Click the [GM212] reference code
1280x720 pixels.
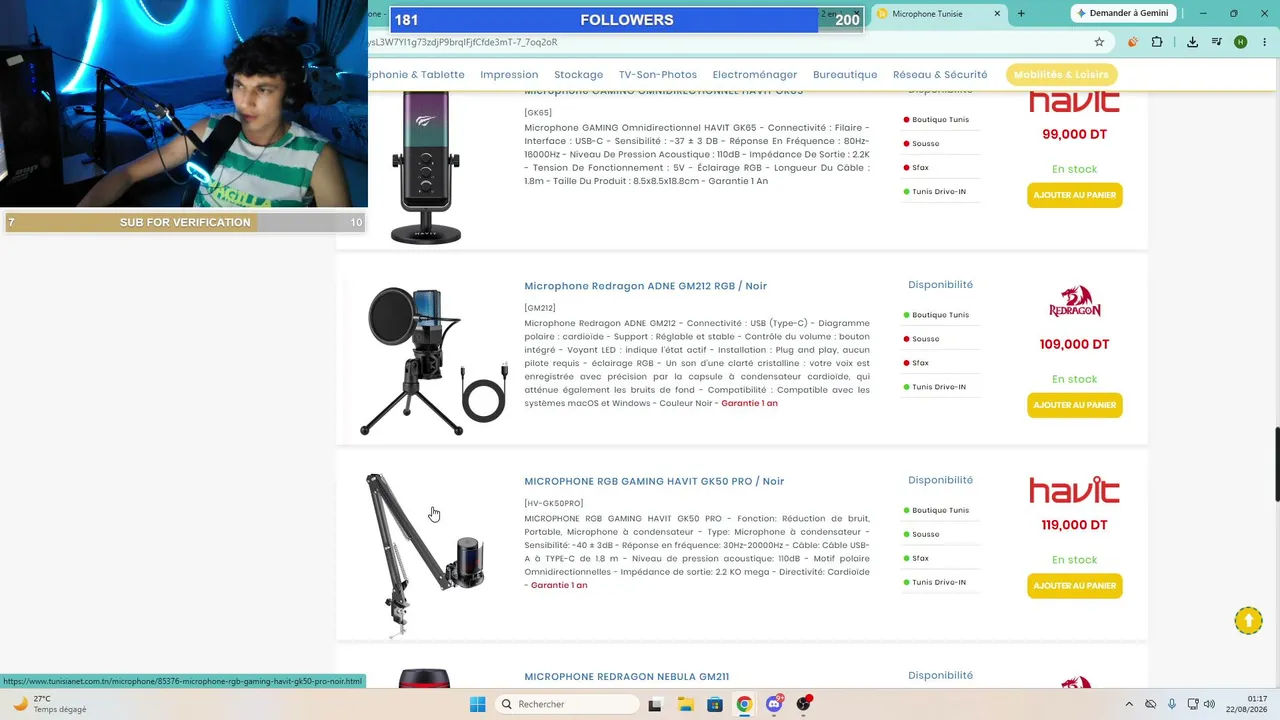[540, 308]
